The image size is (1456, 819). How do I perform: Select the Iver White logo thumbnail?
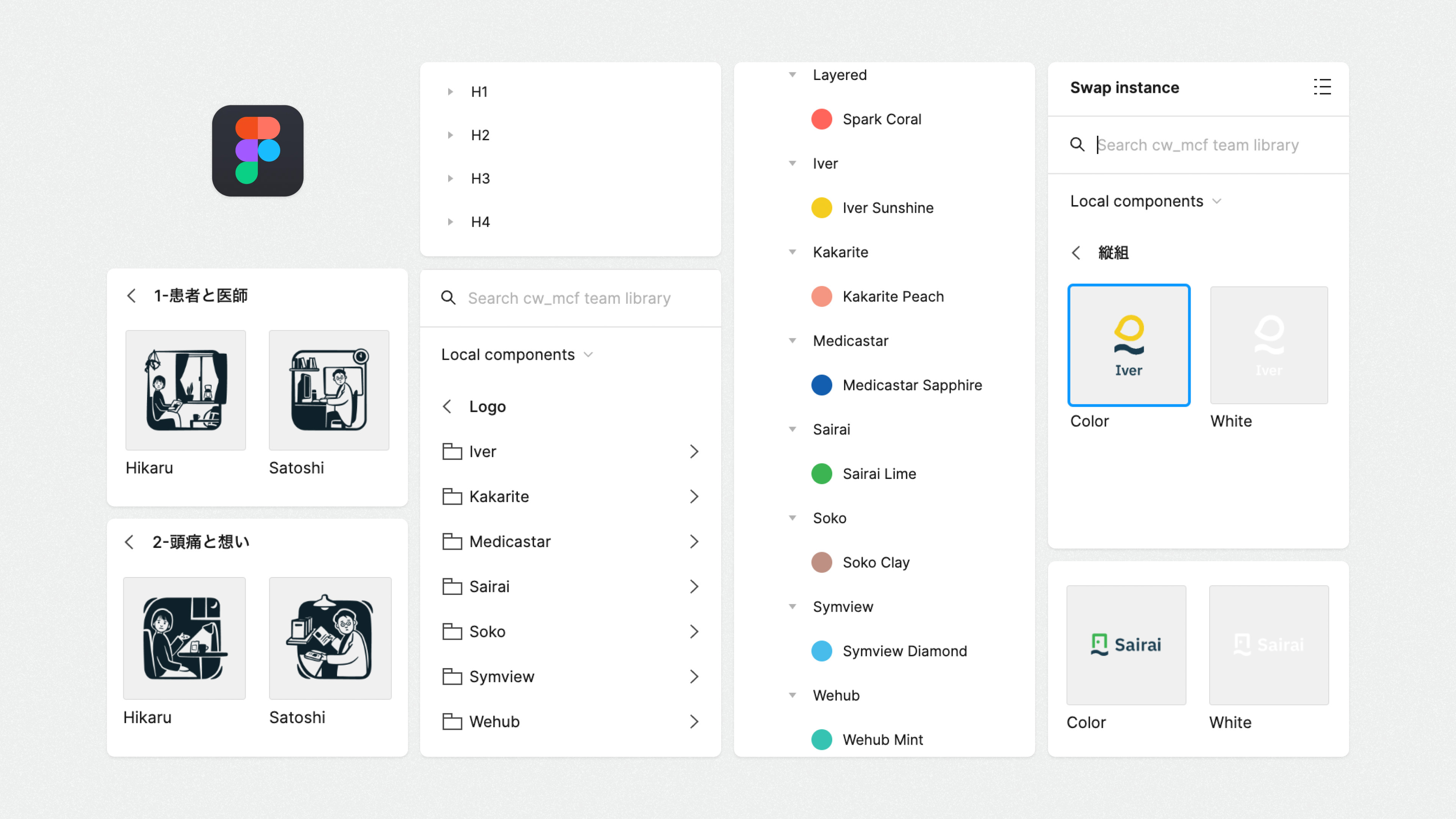click(x=1269, y=345)
